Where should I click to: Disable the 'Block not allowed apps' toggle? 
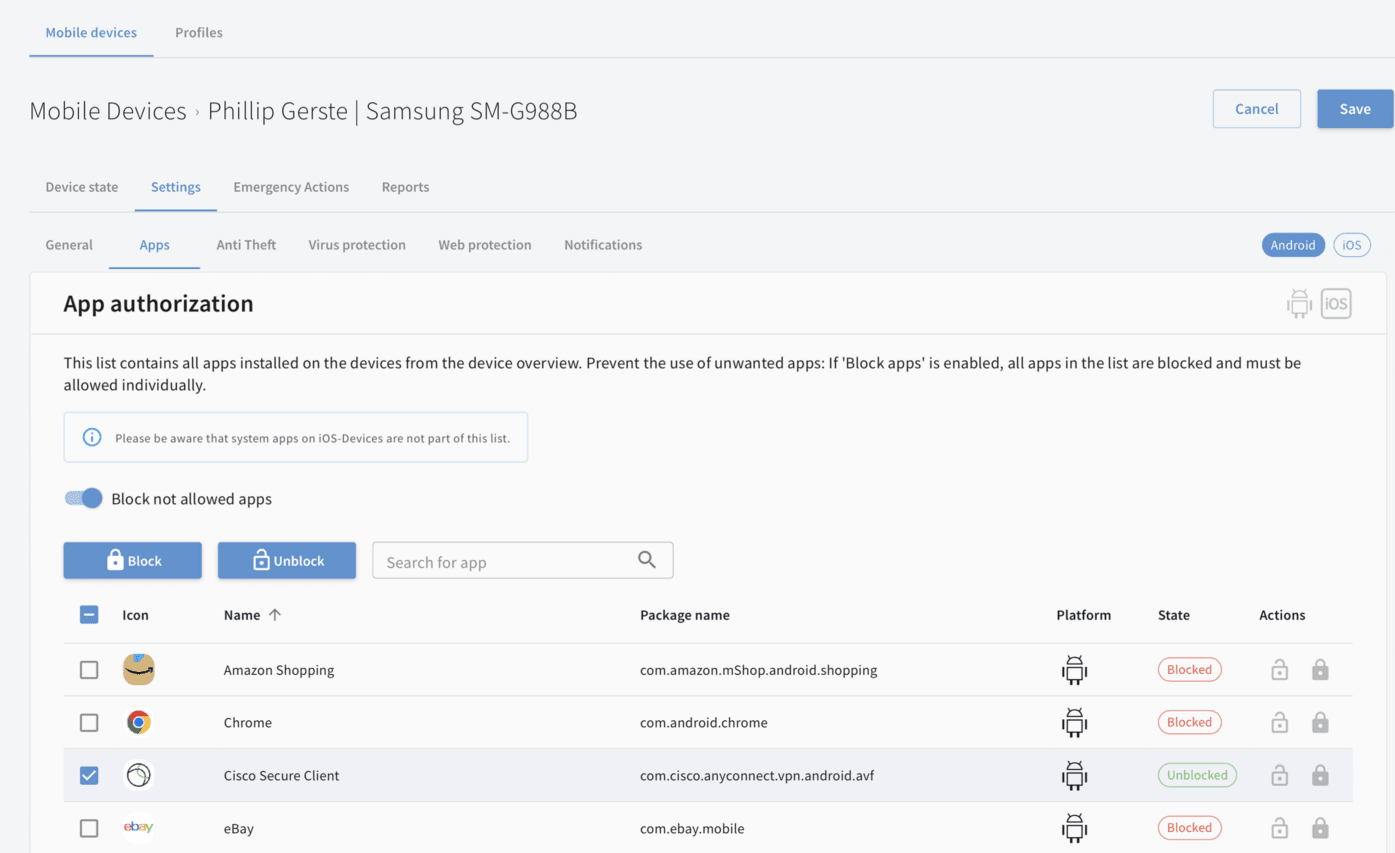tap(84, 498)
